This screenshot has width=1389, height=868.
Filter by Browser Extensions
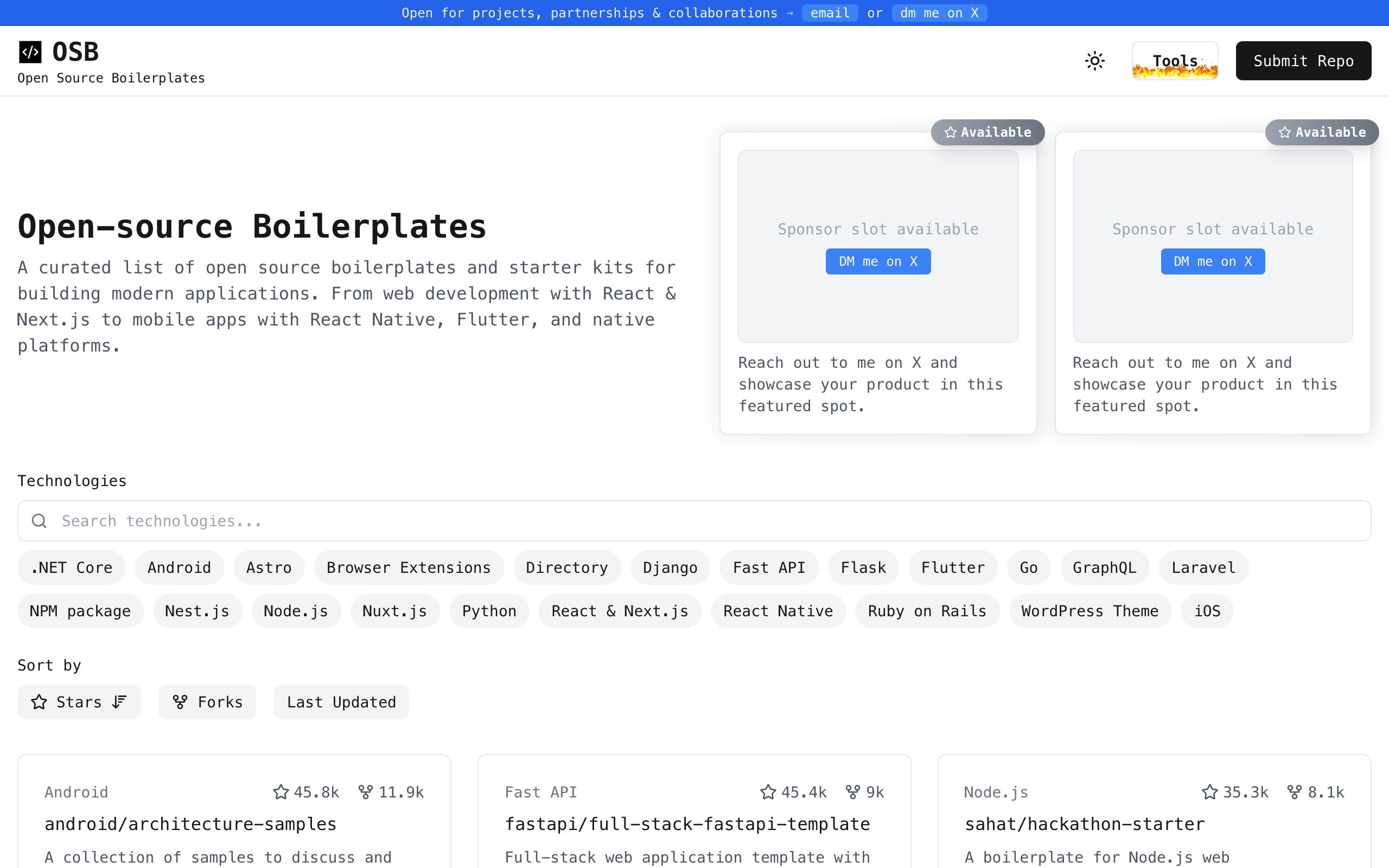point(409,568)
